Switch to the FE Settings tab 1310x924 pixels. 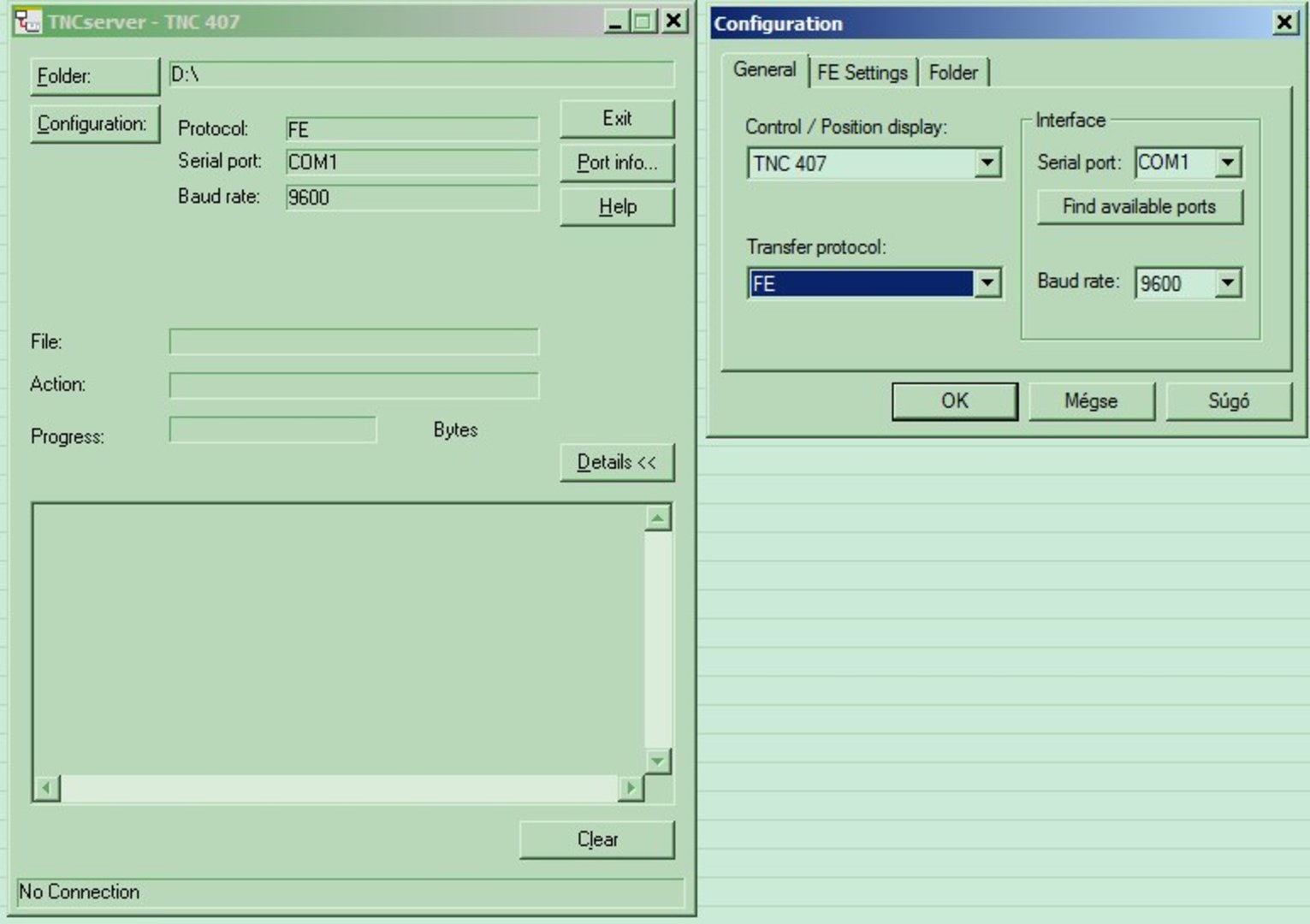tap(862, 73)
